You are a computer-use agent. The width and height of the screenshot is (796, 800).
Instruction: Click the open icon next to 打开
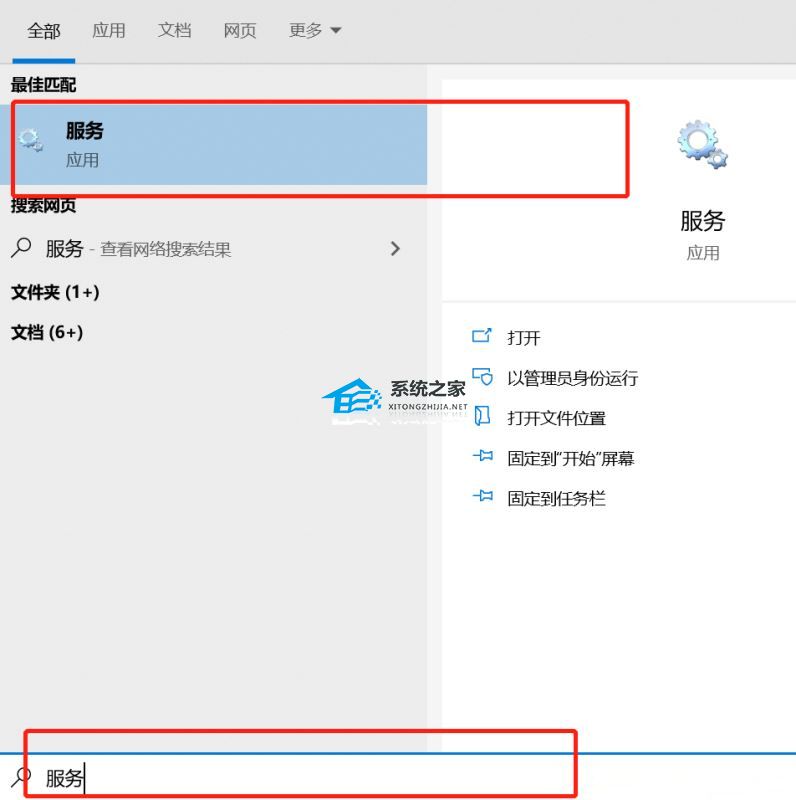coord(482,336)
